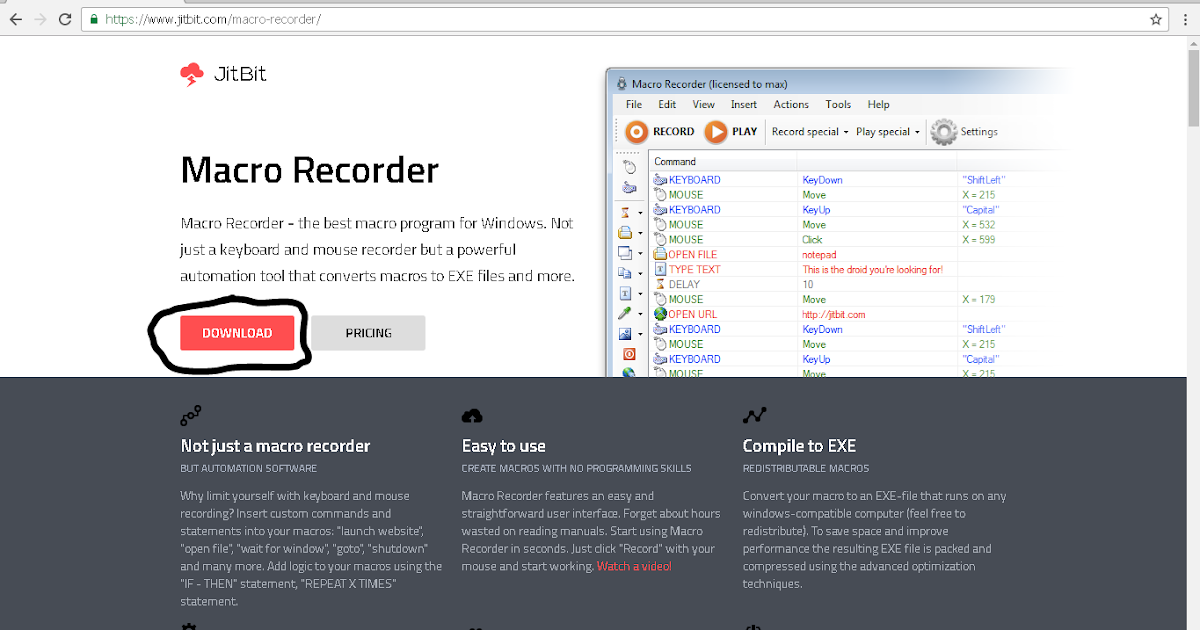Open the File menu in Macro Recorder
Viewport: 1200px width, 630px height.
pos(634,104)
